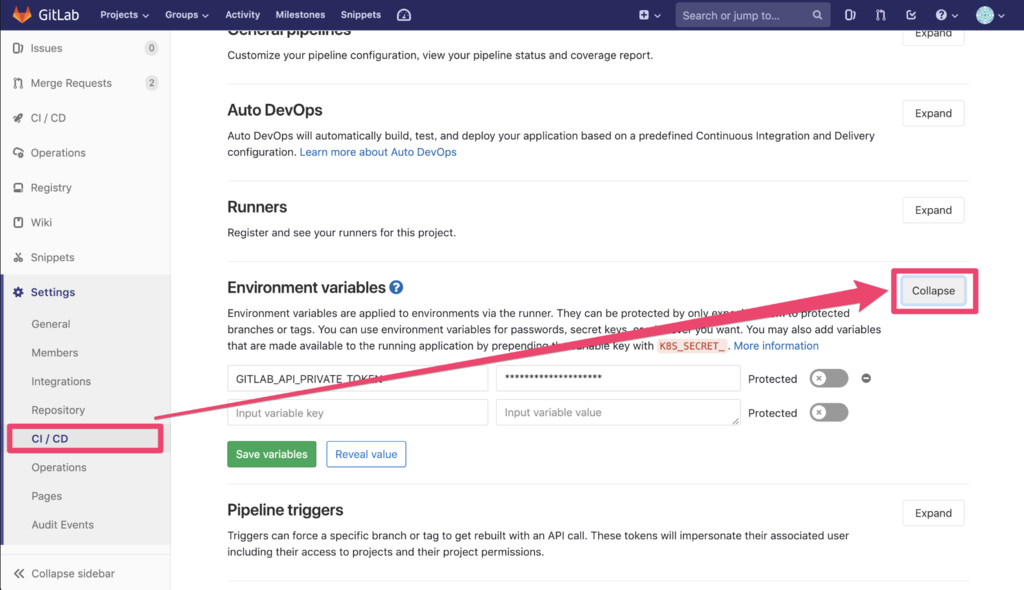The image size is (1024, 590).
Task: Click the Issues count badge 0
Action: click(x=152, y=48)
